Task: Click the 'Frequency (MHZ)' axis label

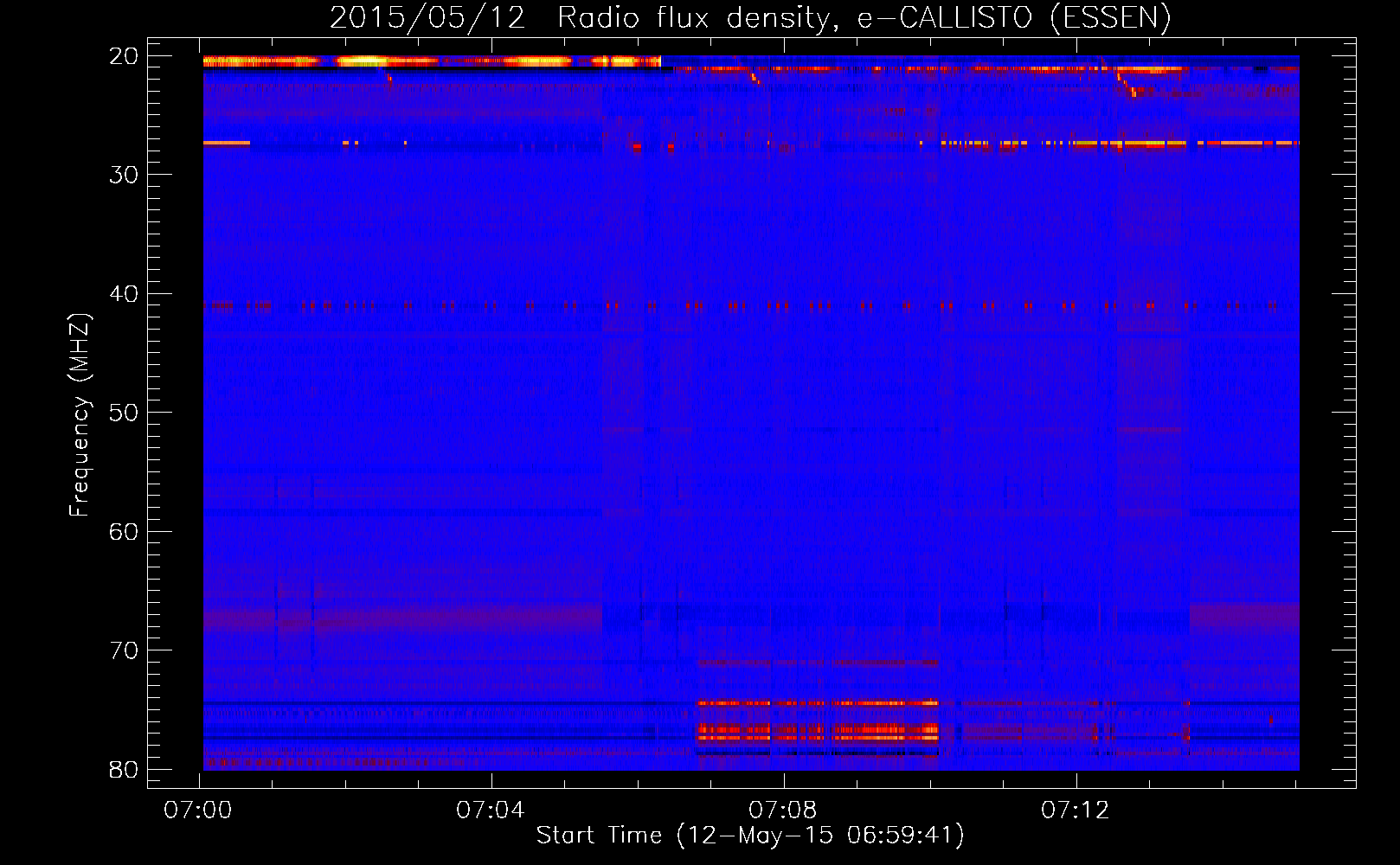Action: point(80,414)
